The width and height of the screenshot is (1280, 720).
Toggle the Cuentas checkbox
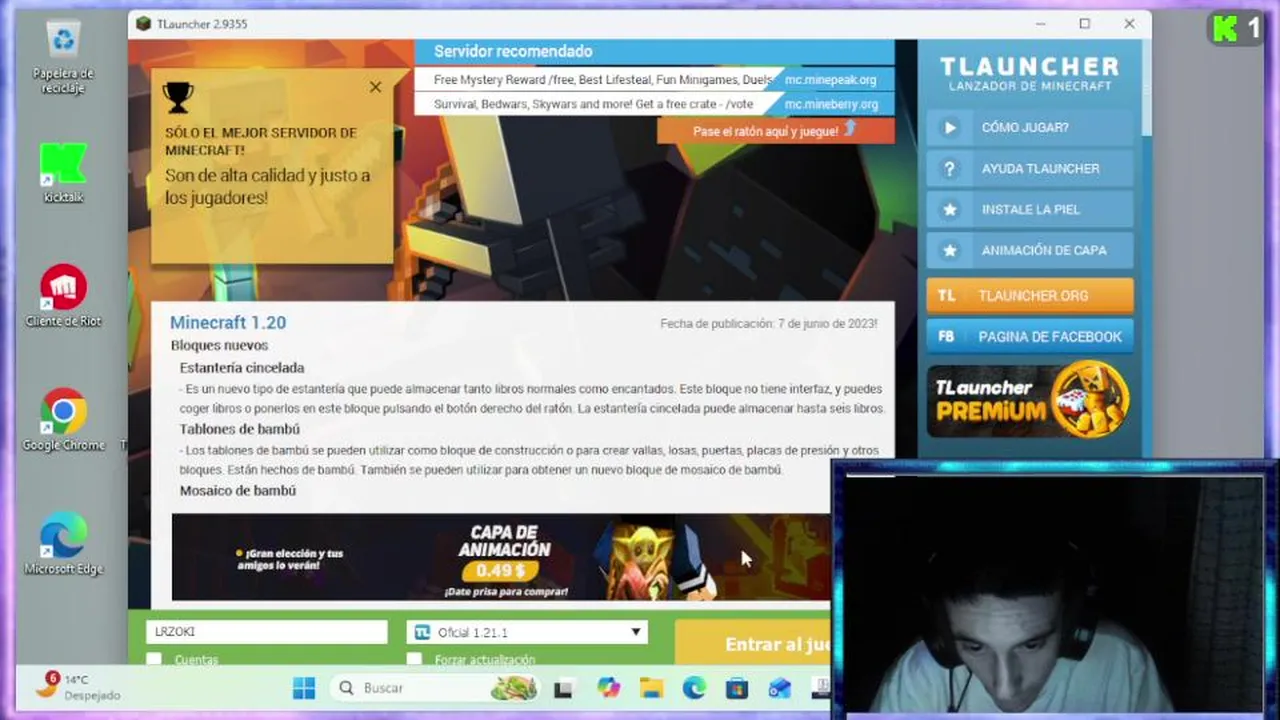pyautogui.click(x=154, y=659)
